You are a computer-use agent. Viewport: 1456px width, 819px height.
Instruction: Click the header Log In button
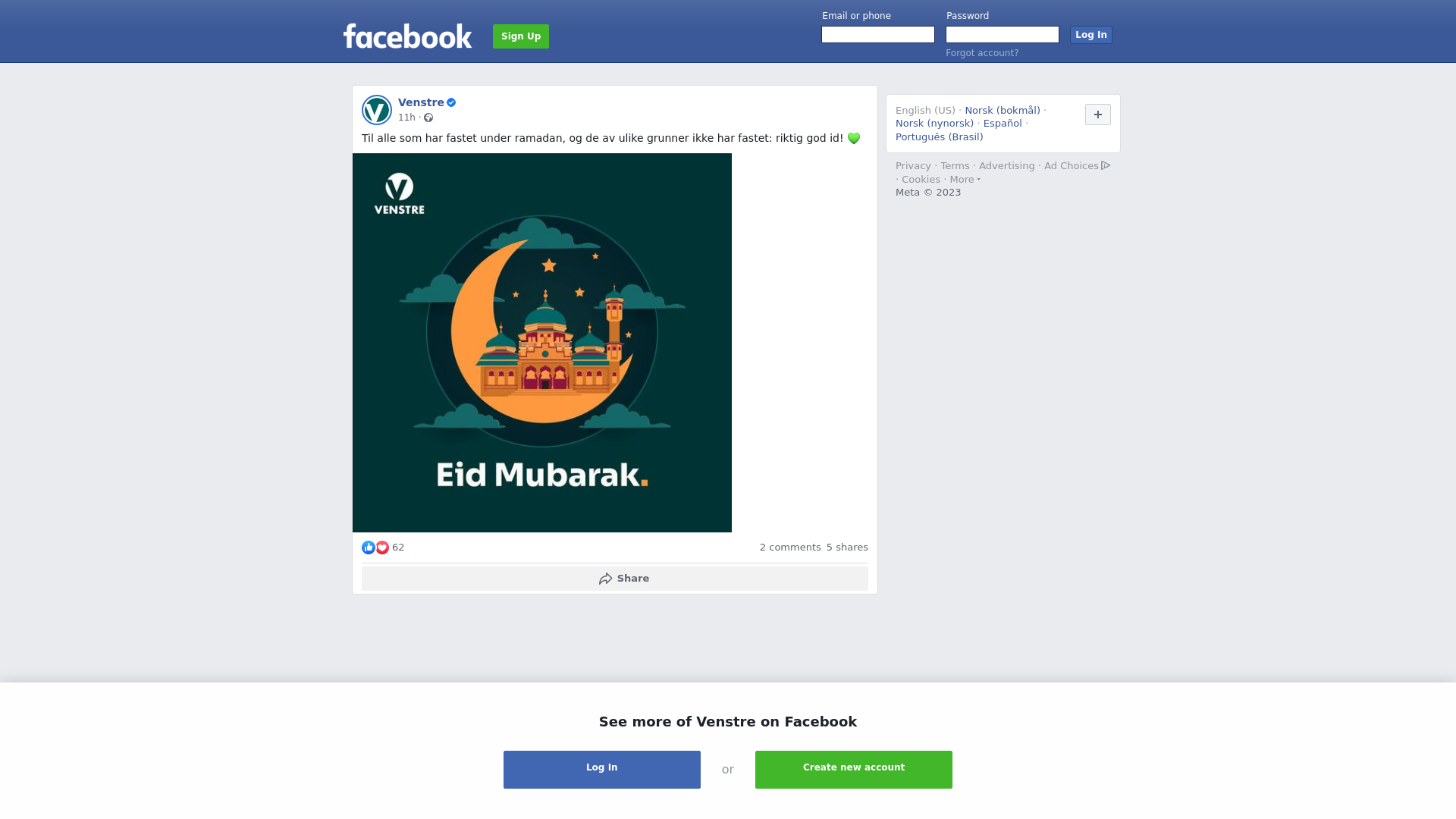click(1091, 35)
